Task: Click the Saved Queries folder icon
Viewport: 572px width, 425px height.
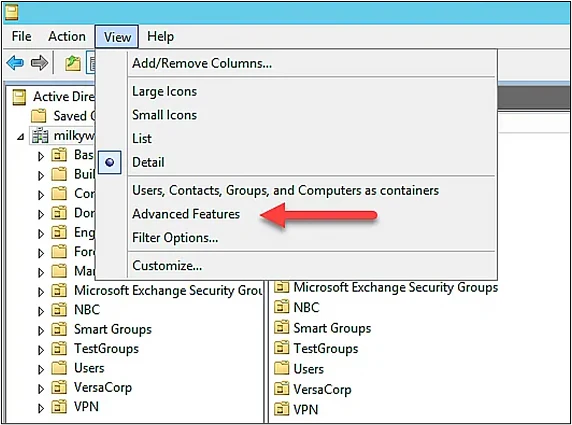Action: coord(39,116)
